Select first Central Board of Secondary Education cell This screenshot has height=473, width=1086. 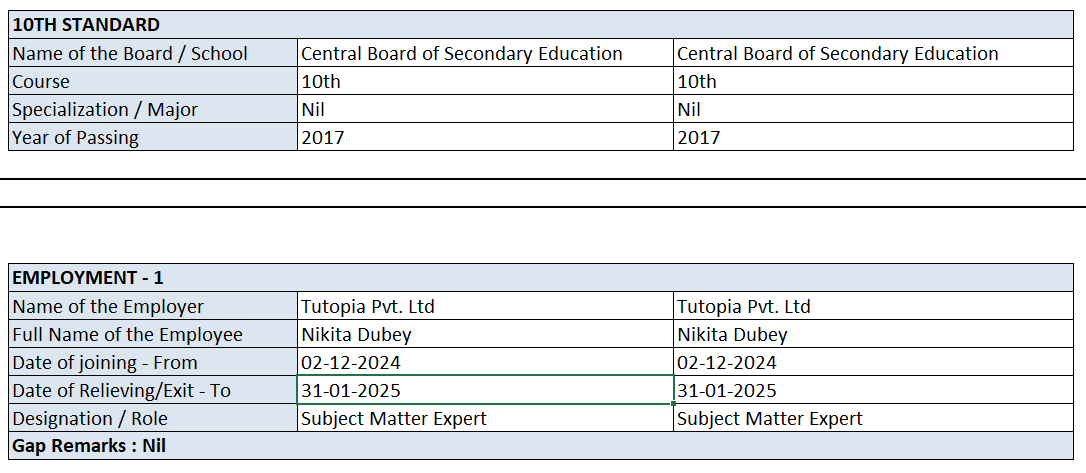point(462,54)
